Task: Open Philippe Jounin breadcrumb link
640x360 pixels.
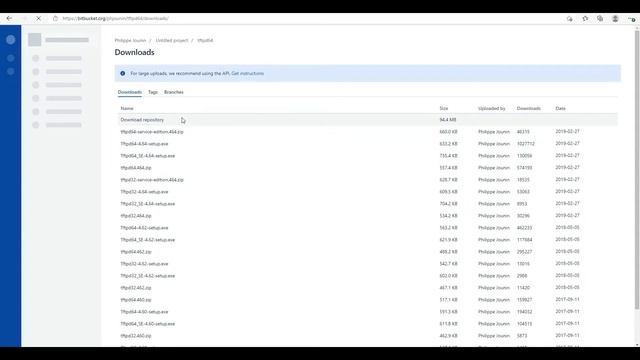Action: pyautogui.click(x=130, y=40)
